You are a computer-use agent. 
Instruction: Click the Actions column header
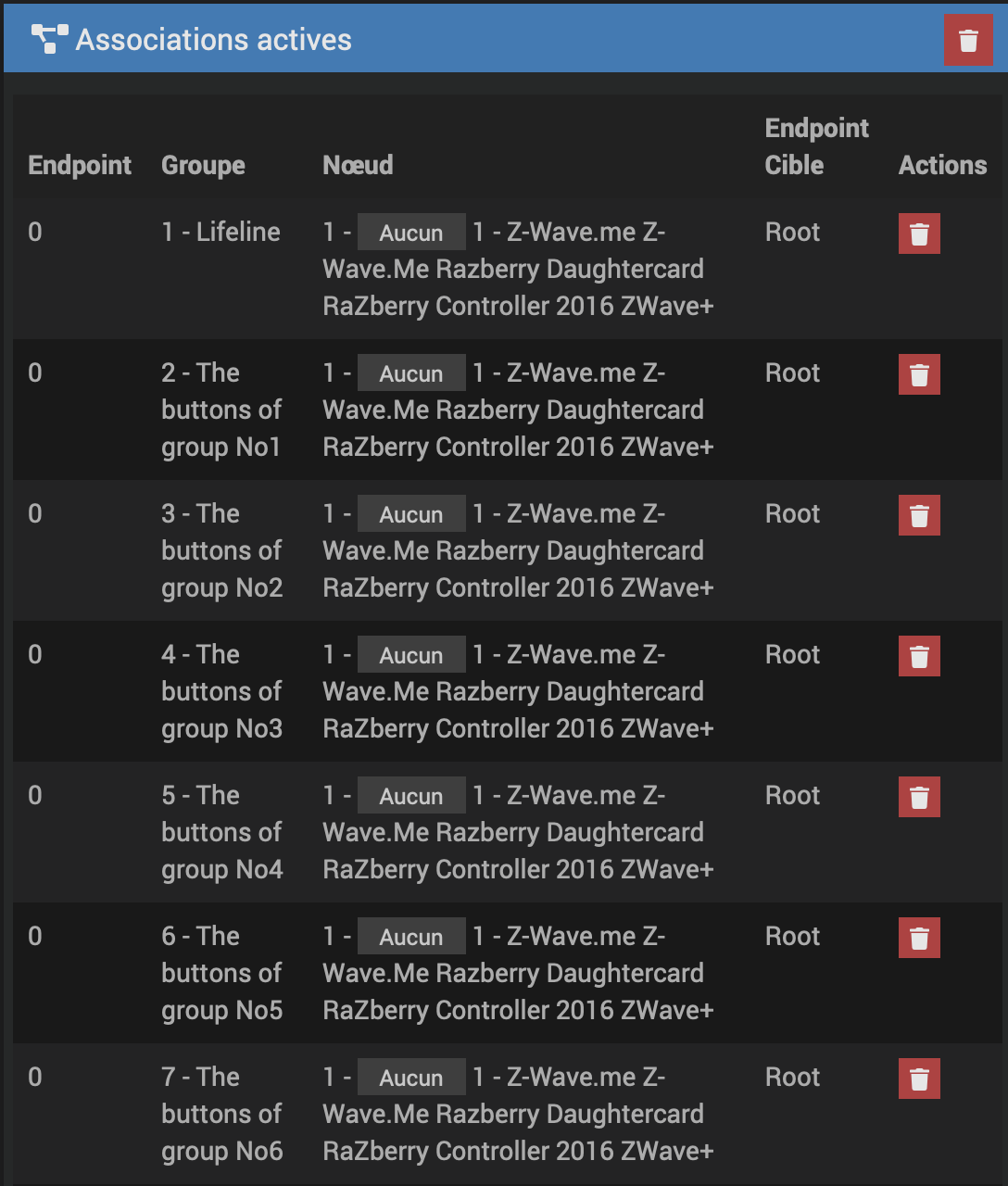pos(942,165)
